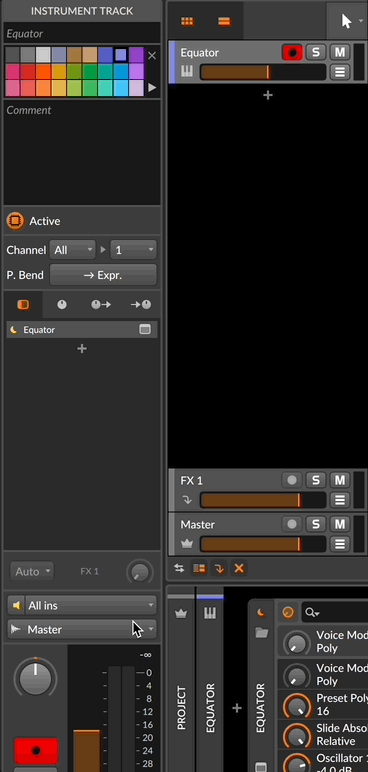Add a new track with the plus below Equator
368x772 pixels.
[268, 95]
